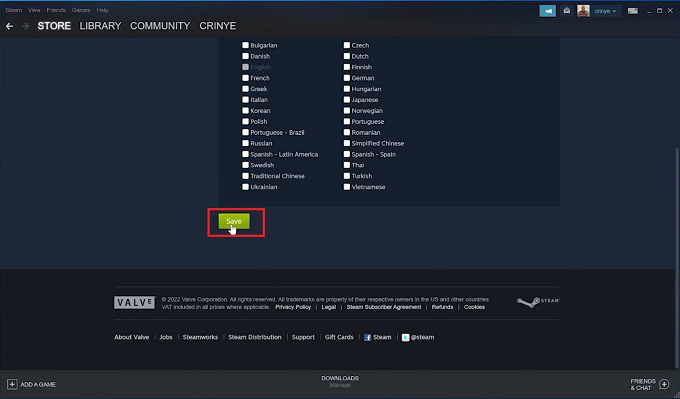Open the Steamworks link

click(x=200, y=337)
